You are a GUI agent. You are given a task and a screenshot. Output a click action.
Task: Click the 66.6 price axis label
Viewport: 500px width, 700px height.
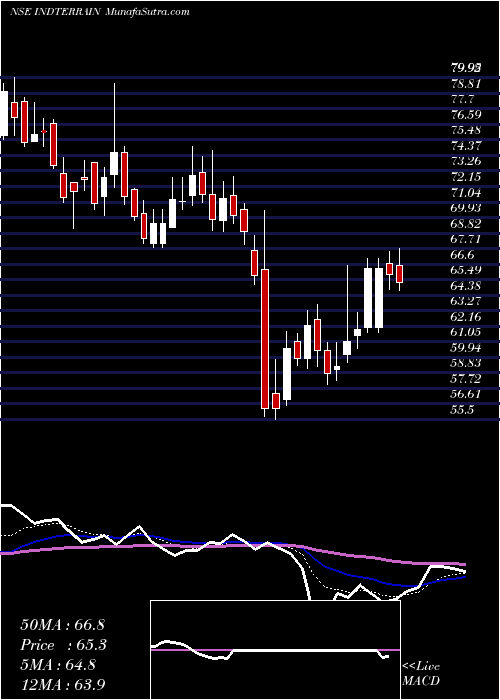click(462, 255)
